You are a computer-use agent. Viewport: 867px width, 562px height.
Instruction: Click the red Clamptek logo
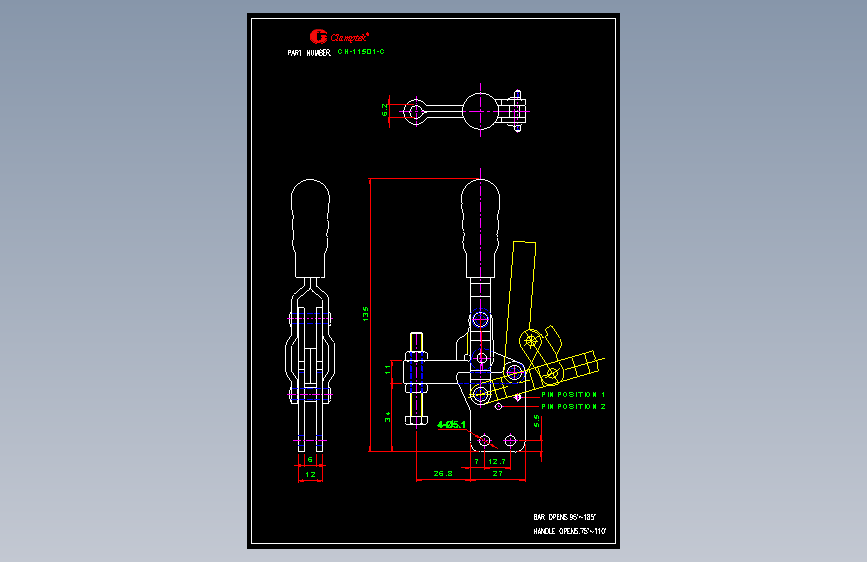click(339, 37)
